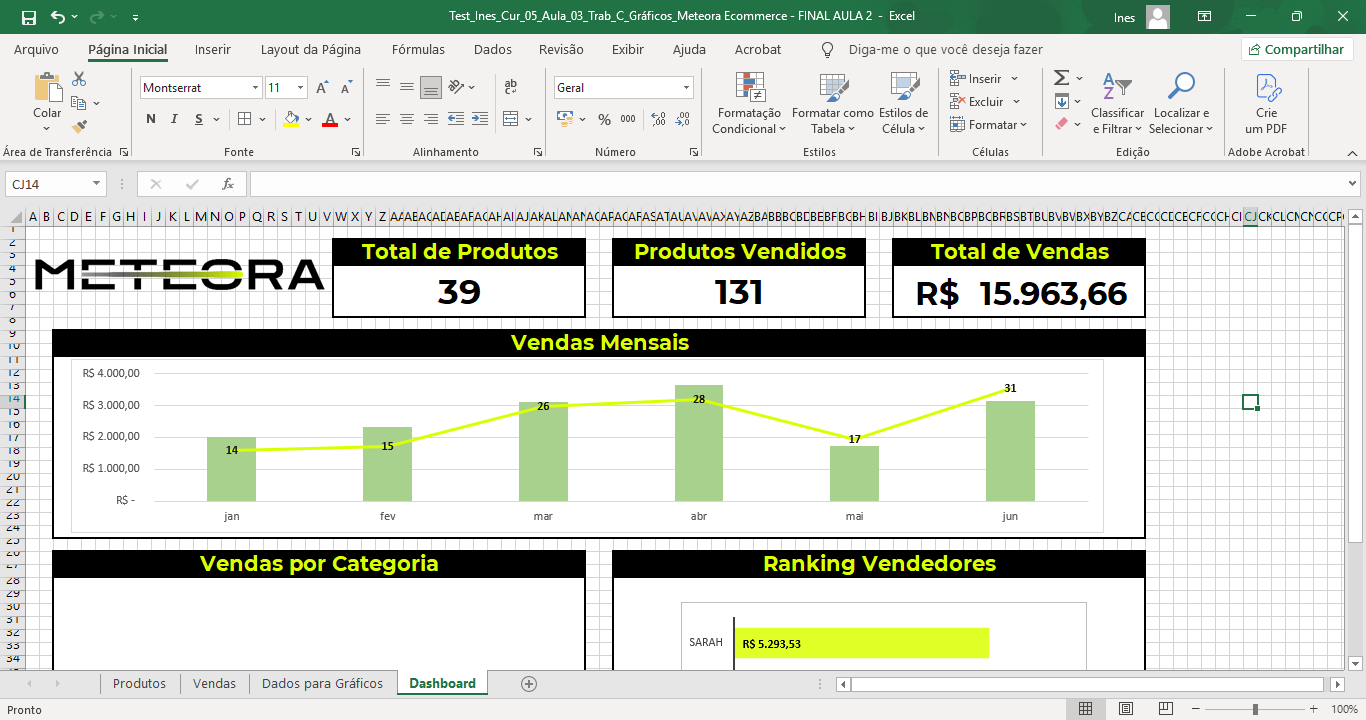Click the Colar paste clipboard icon
The image size is (1366, 720).
47,88
